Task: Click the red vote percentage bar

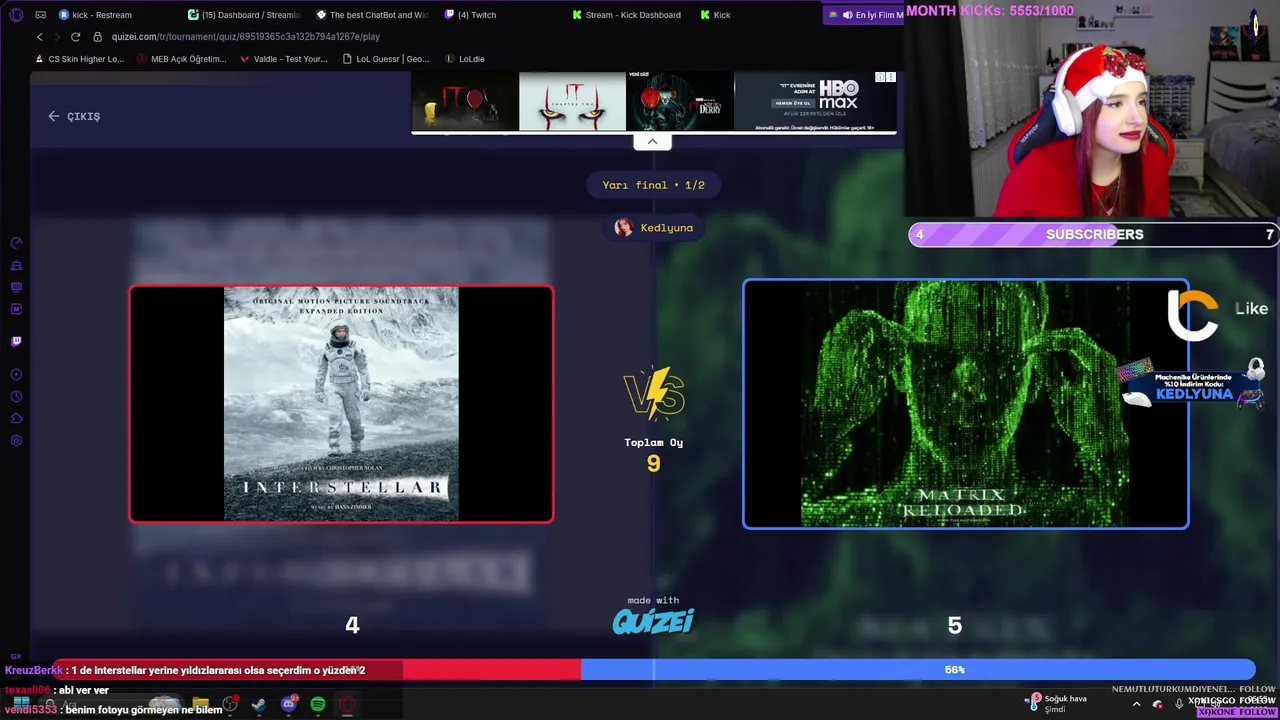Action: (317, 669)
